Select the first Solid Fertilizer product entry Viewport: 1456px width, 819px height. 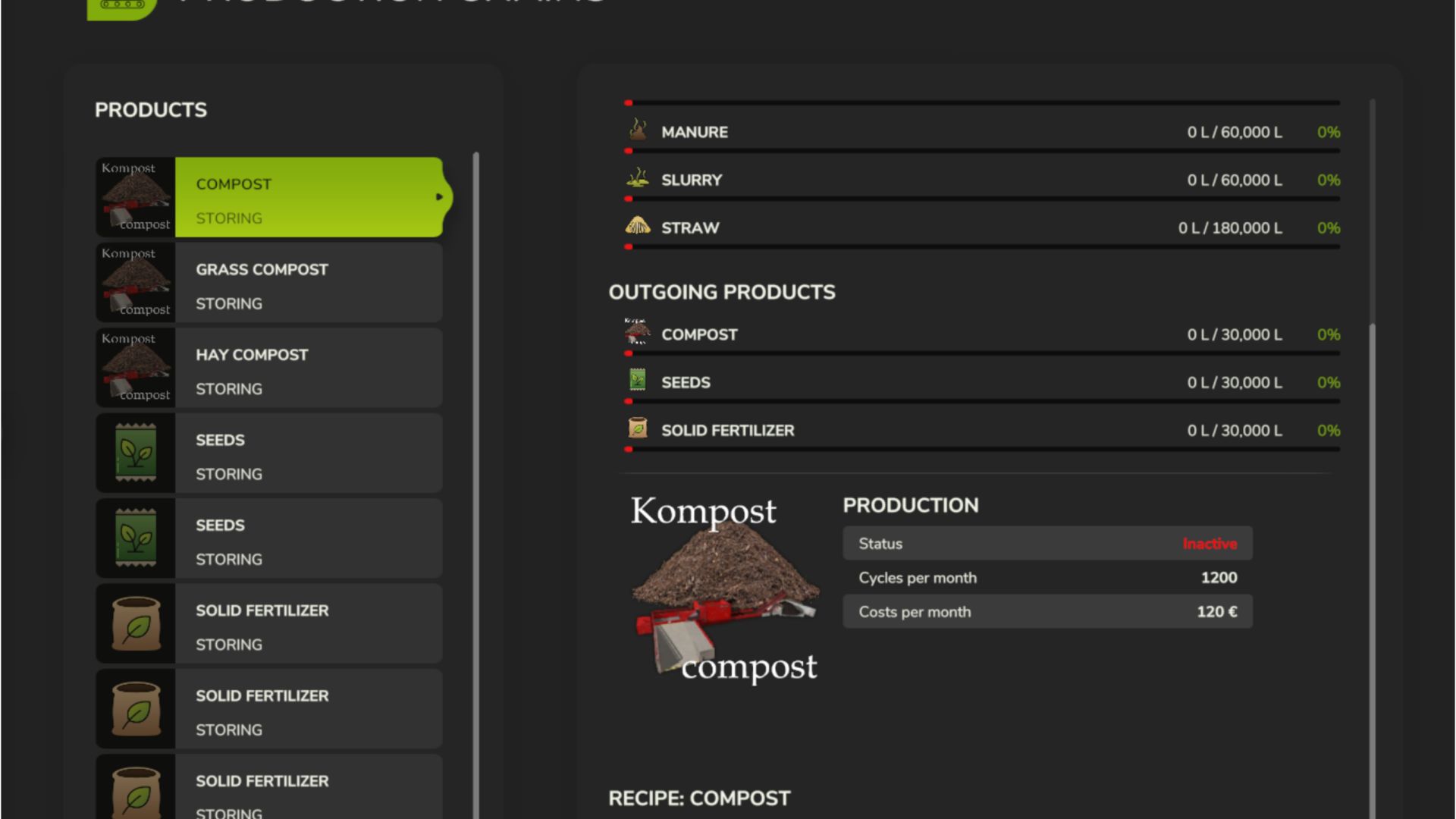tap(308, 624)
